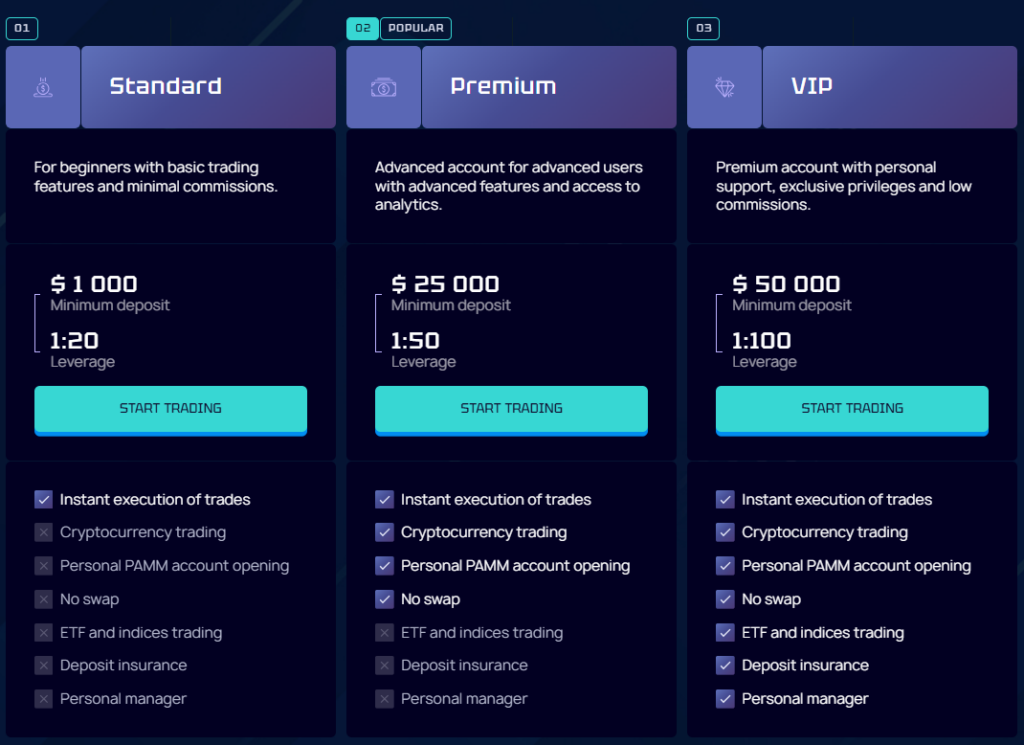
Task: Click the 03 number badge
Action: pyautogui.click(x=703, y=28)
